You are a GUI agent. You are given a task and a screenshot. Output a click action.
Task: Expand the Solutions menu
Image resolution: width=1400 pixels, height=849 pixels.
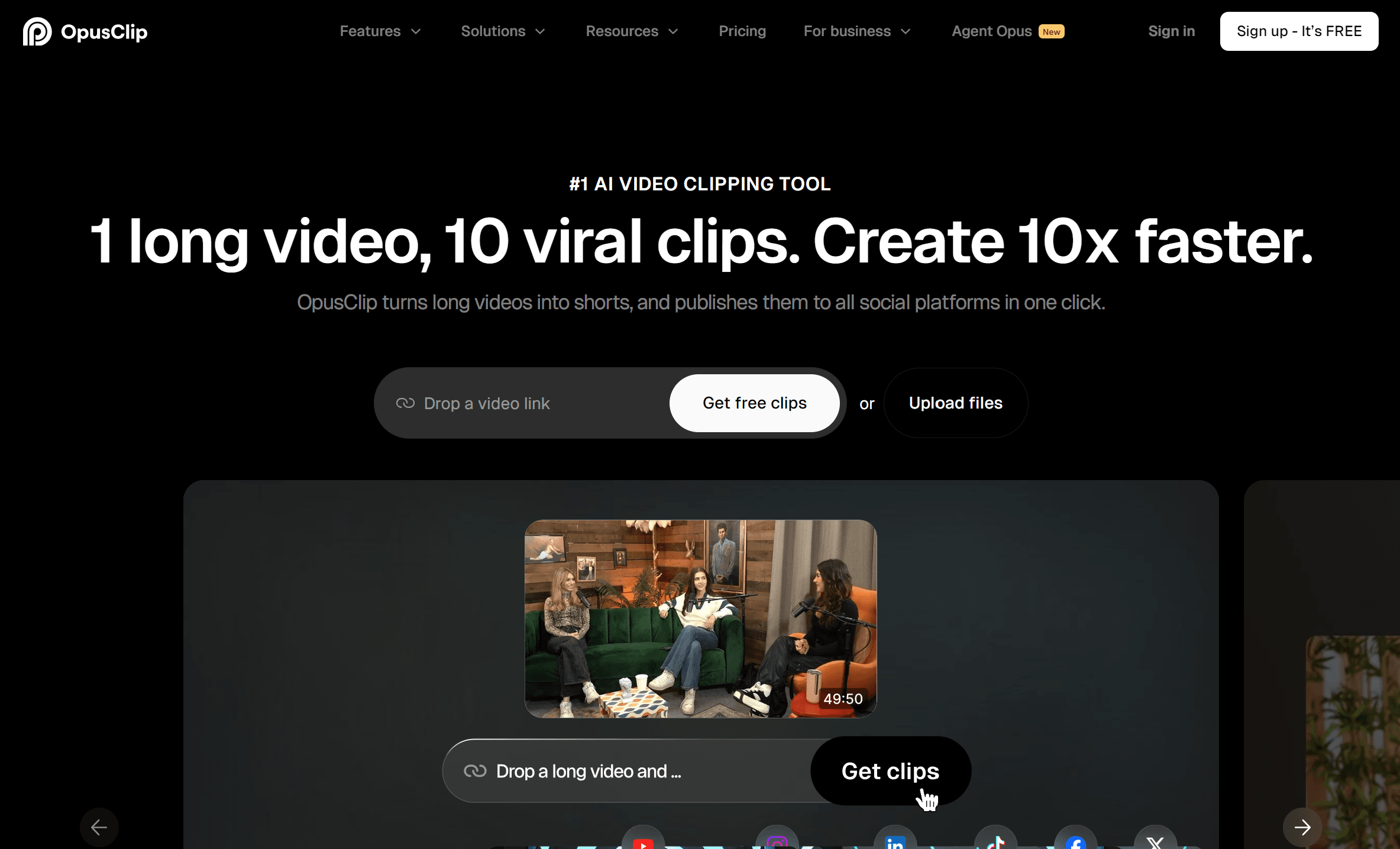coord(502,31)
